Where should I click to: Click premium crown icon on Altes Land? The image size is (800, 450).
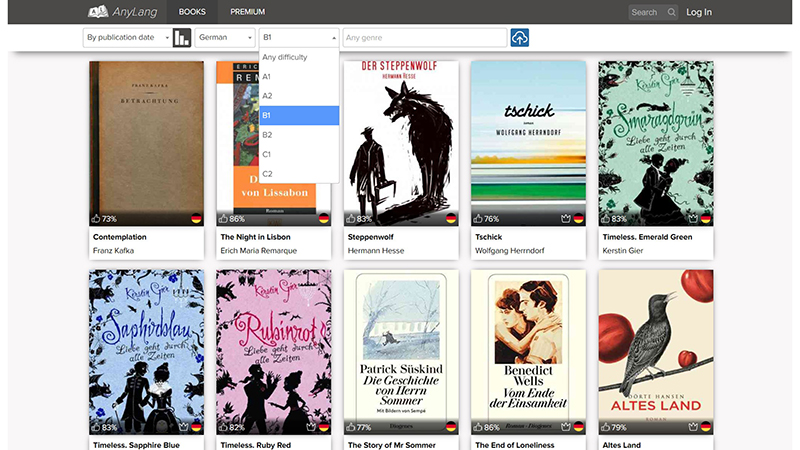click(x=693, y=427)
